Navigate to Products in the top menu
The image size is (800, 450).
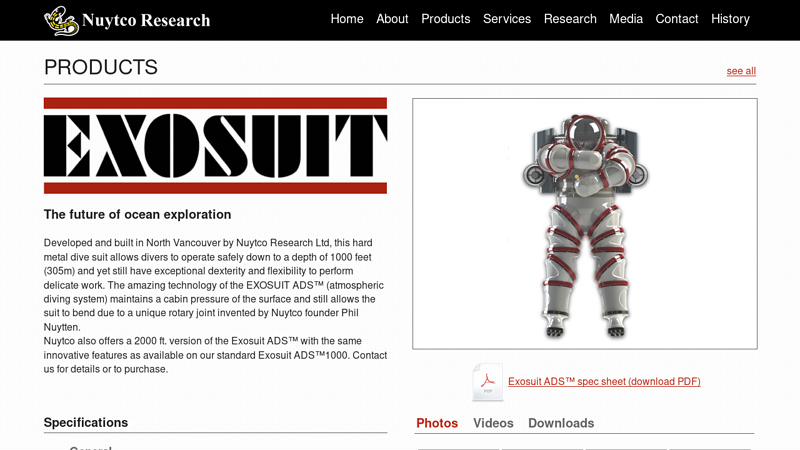pos(445,19)
